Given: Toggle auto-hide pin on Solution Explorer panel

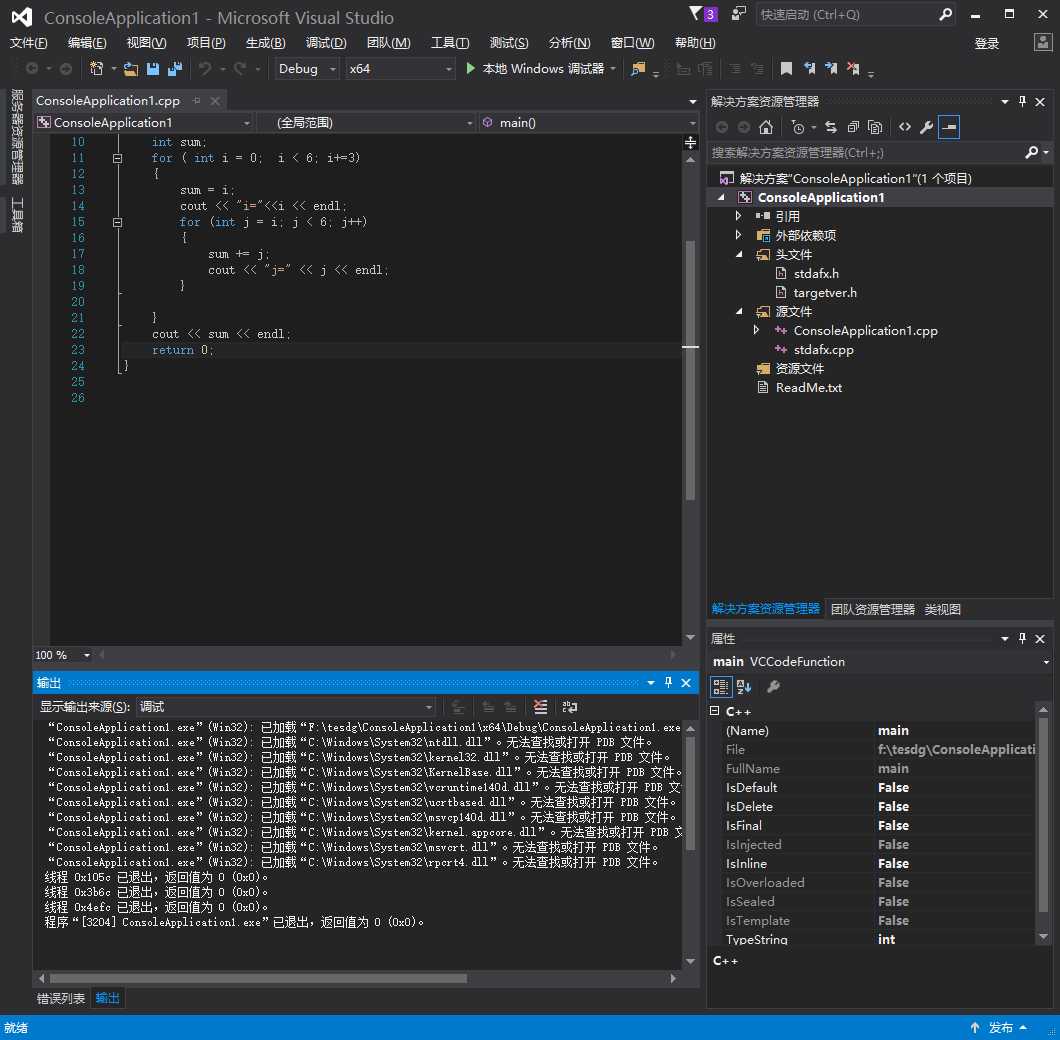Looking at the screenshot, I should pos(1022,101).
